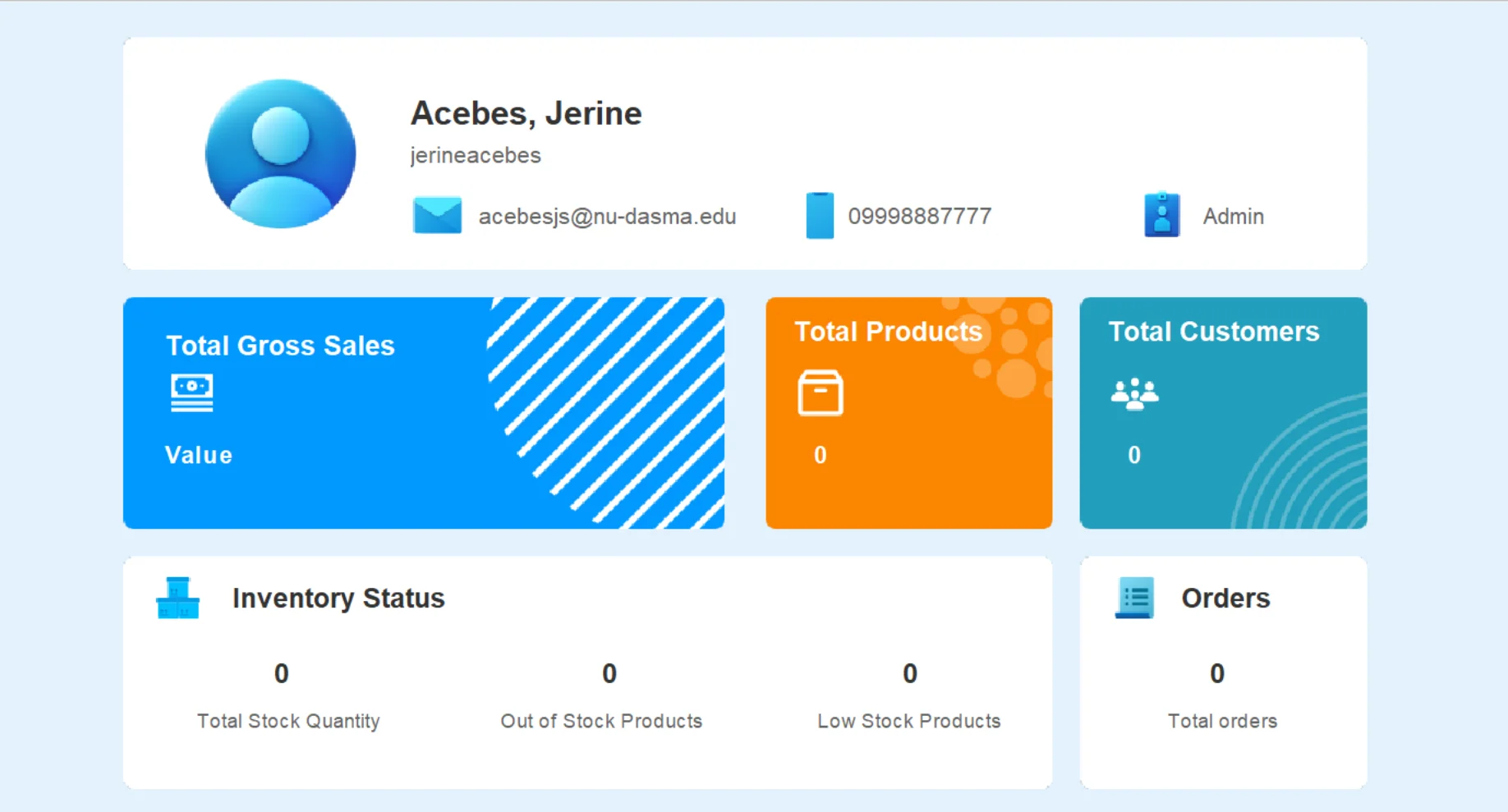Click the Total Products heading
1508x812 pixels.
(888, 332)
